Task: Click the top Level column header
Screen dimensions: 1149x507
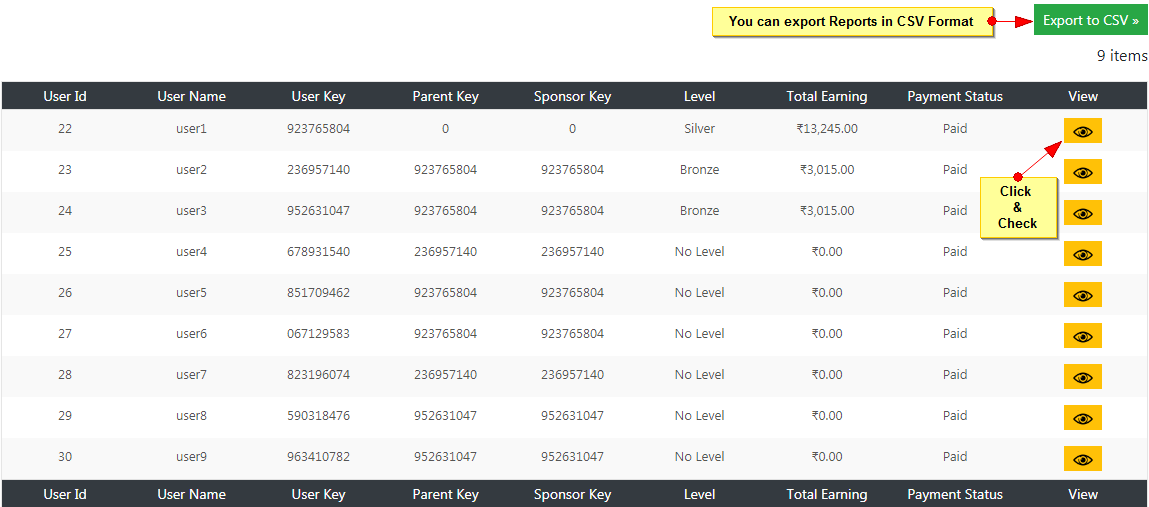Action: click(700, 96)
